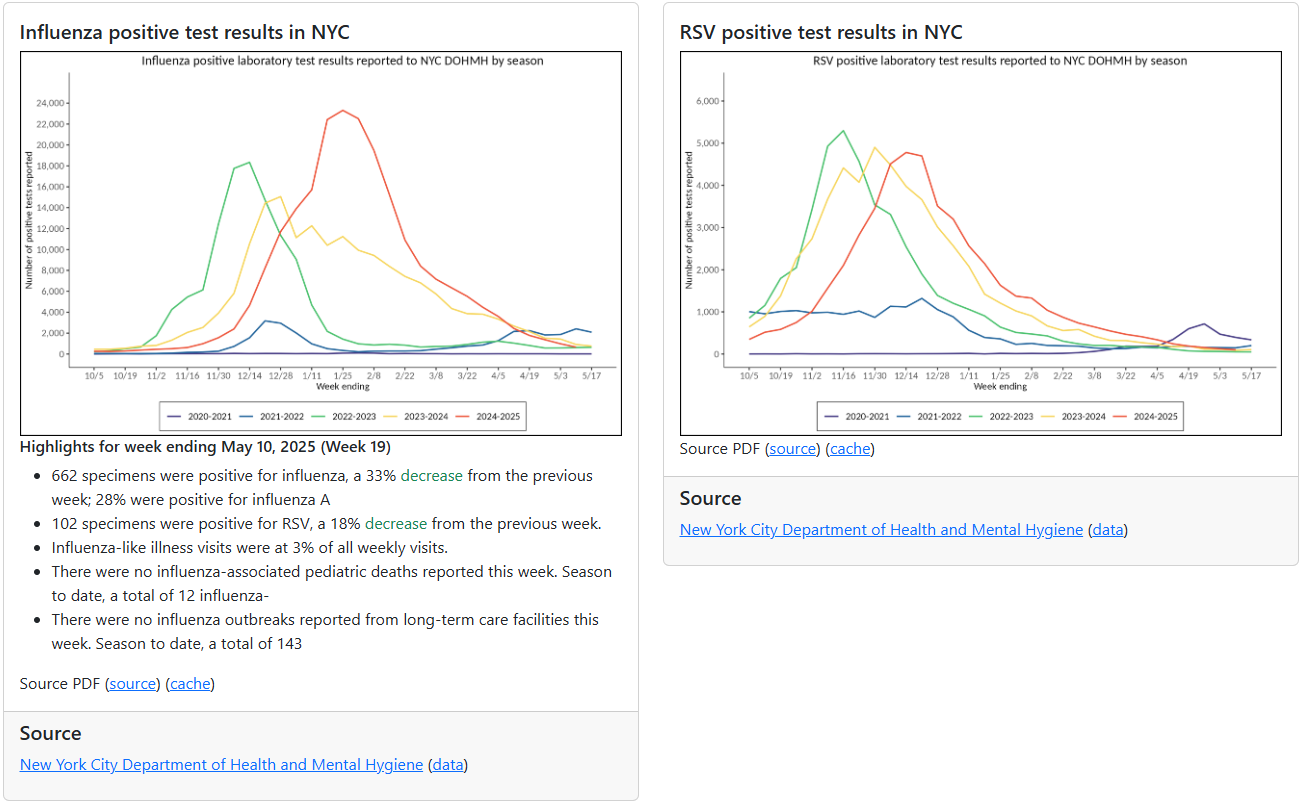Click the 'data' link in influenza card

pos(448,765)
